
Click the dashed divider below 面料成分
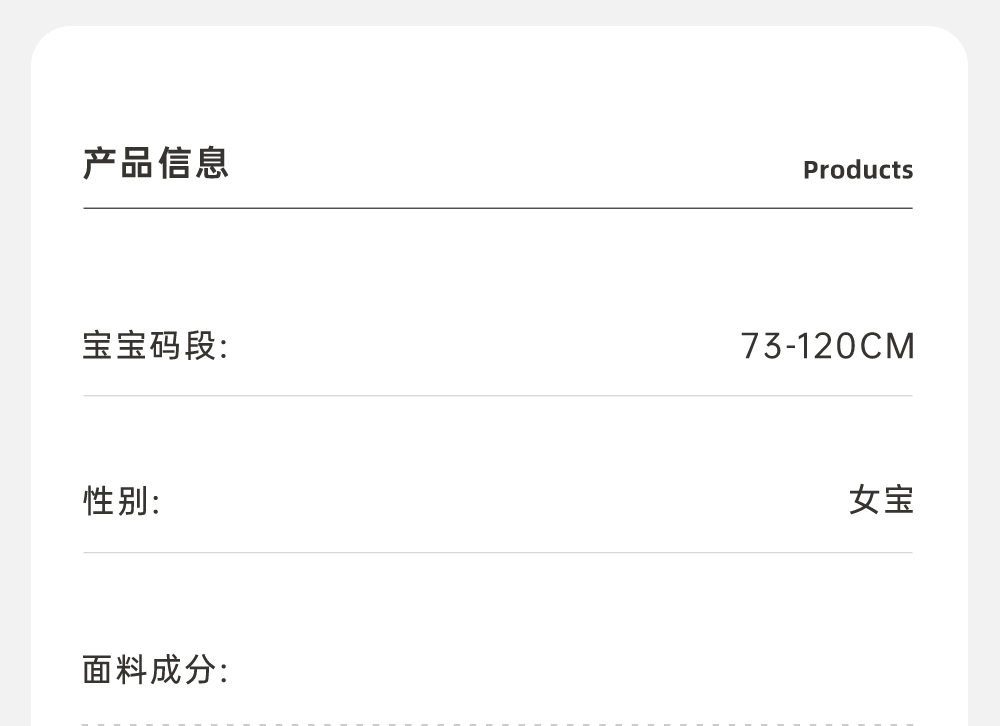[x=498, y=723]
